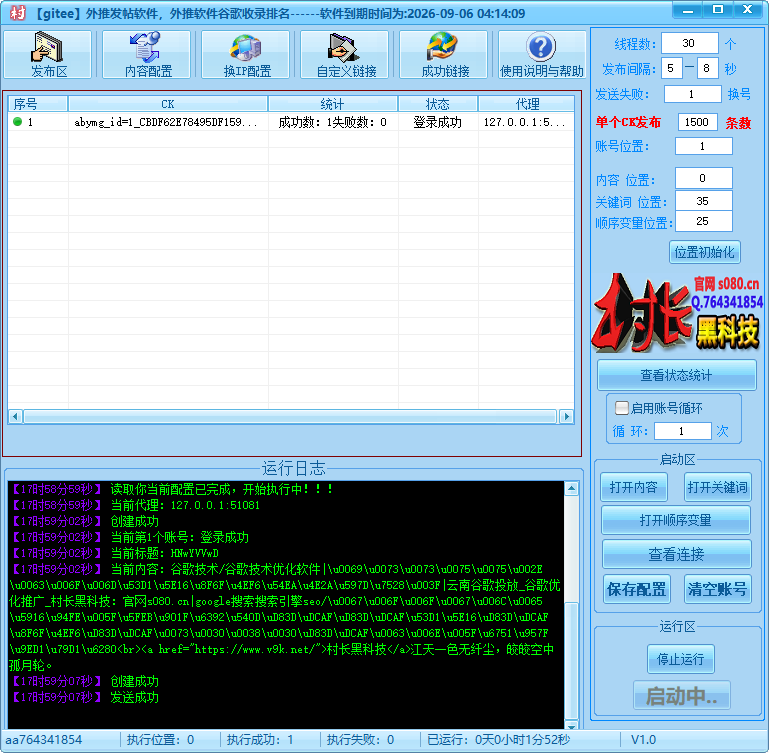Select the 127.0.0.1 proxy cell

524,122
